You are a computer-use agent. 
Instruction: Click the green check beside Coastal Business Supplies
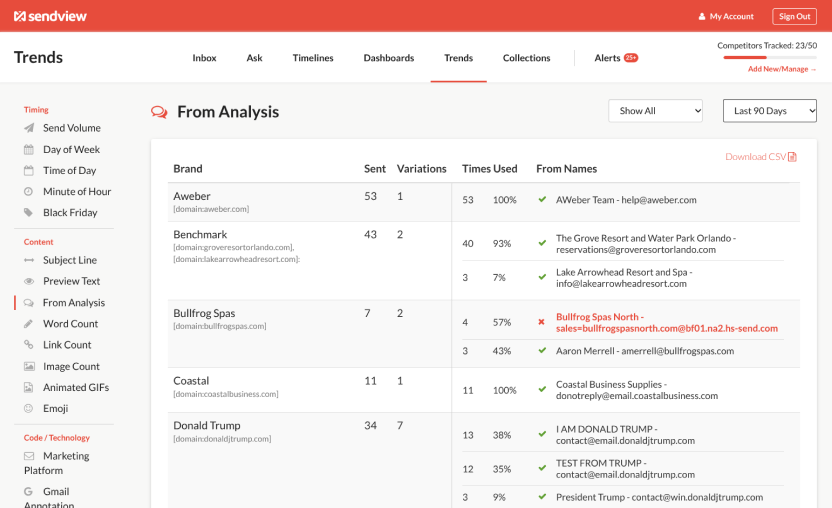point(542,389)
